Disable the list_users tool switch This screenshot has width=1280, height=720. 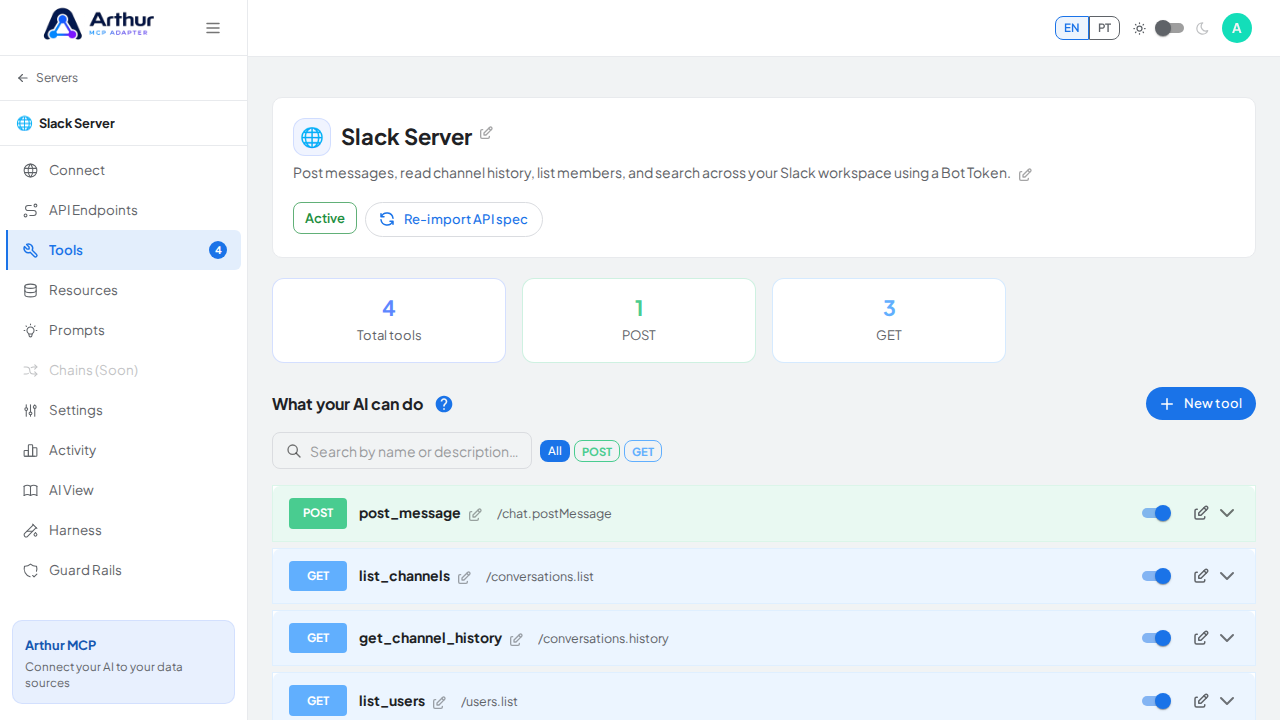1157,701
